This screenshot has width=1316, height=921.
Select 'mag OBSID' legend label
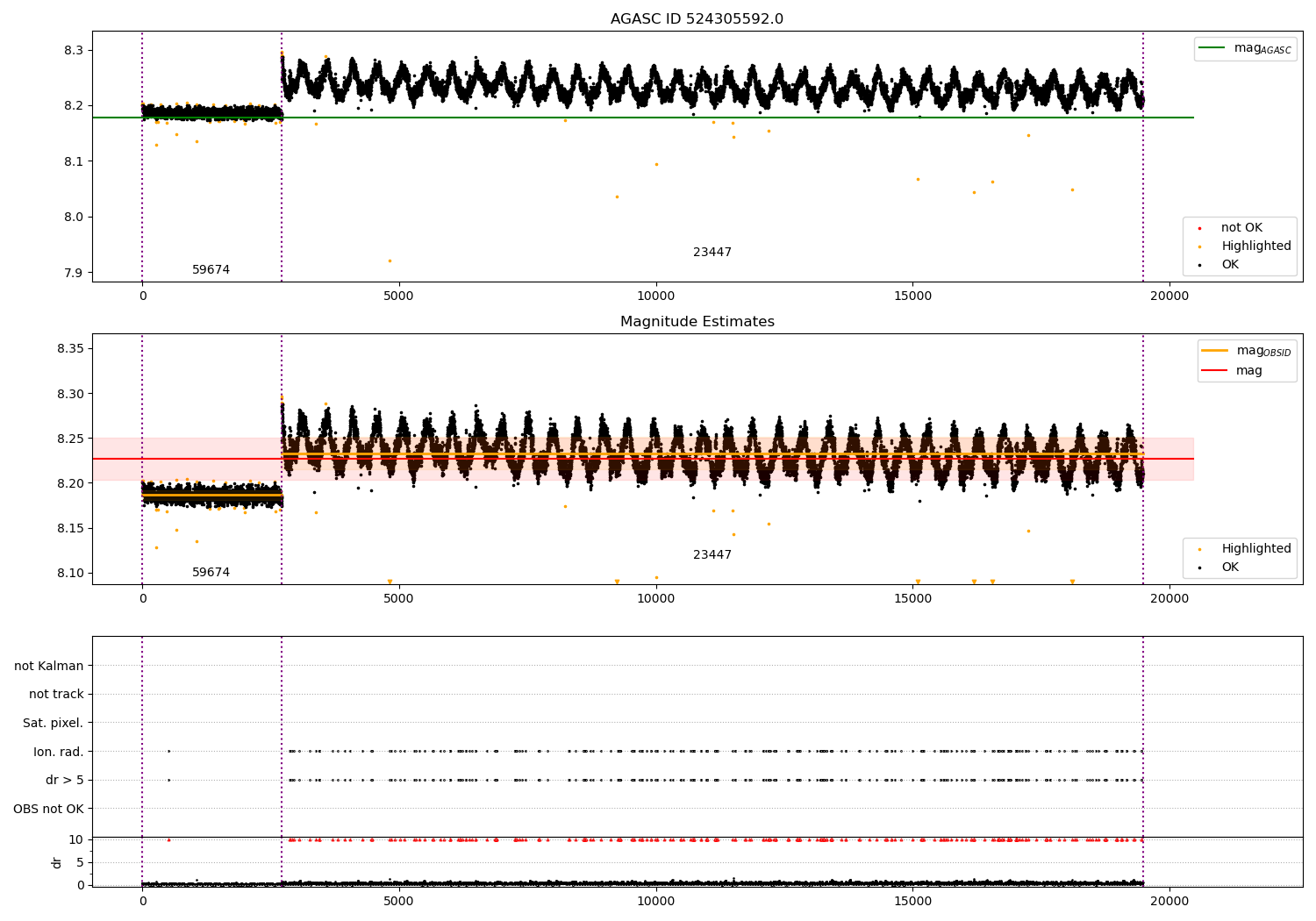tap(1263, 351)
